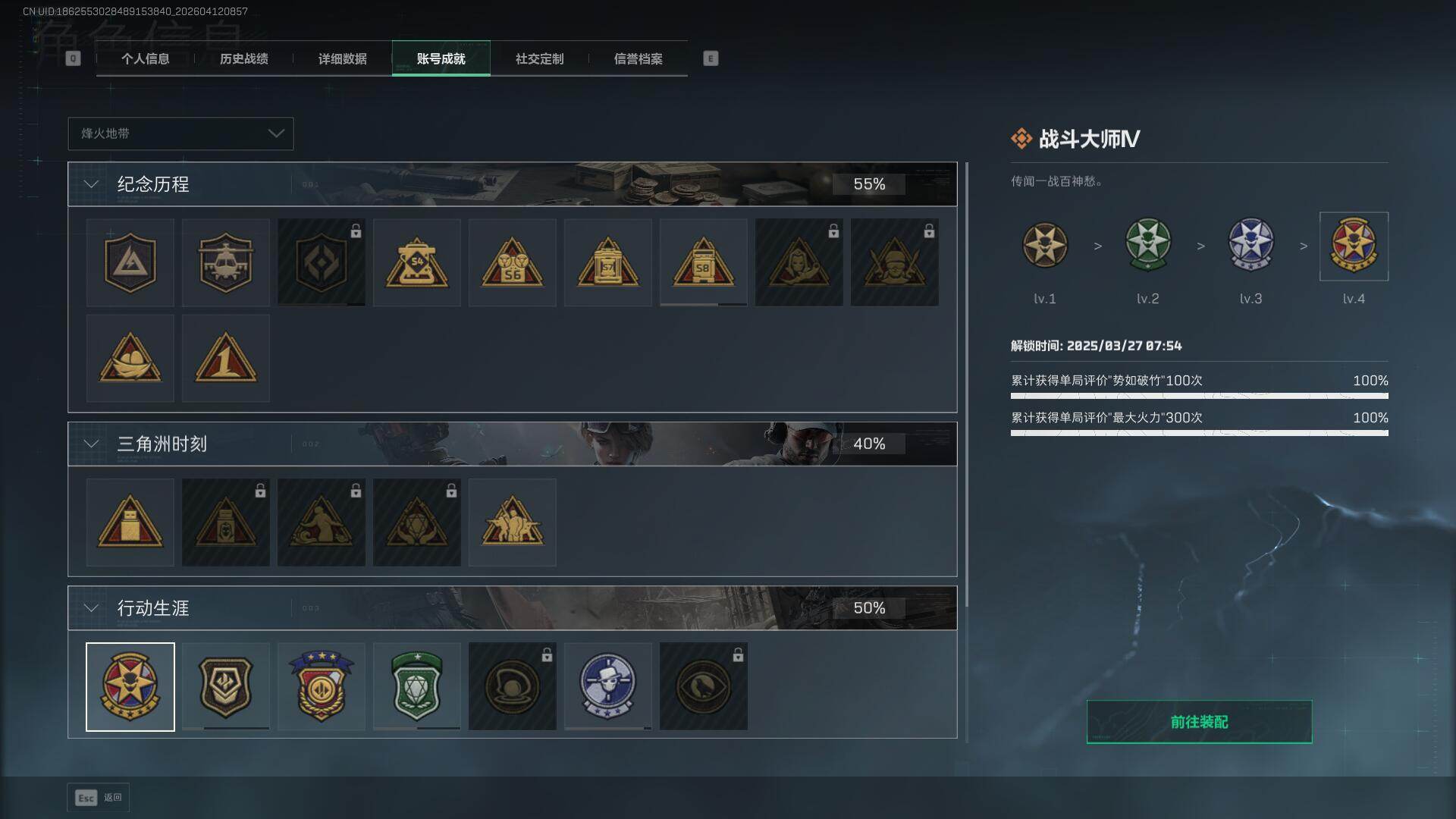The height and width of the screenshot is (819, 1456).
Task: Select the locked pearl shell badge
Action: pyautogui.click(x=512, y=686)
